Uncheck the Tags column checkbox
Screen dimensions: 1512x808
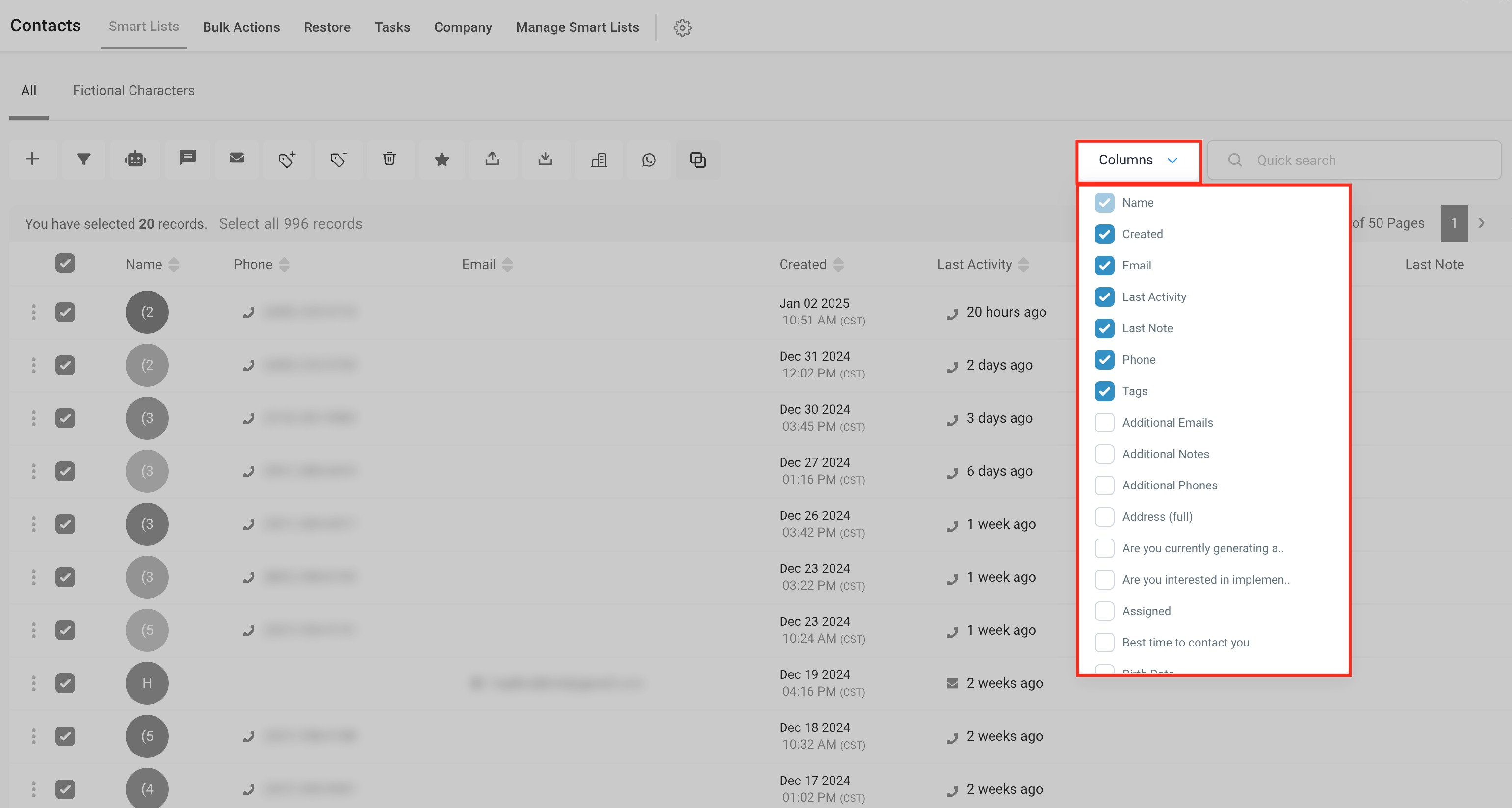1104,391
